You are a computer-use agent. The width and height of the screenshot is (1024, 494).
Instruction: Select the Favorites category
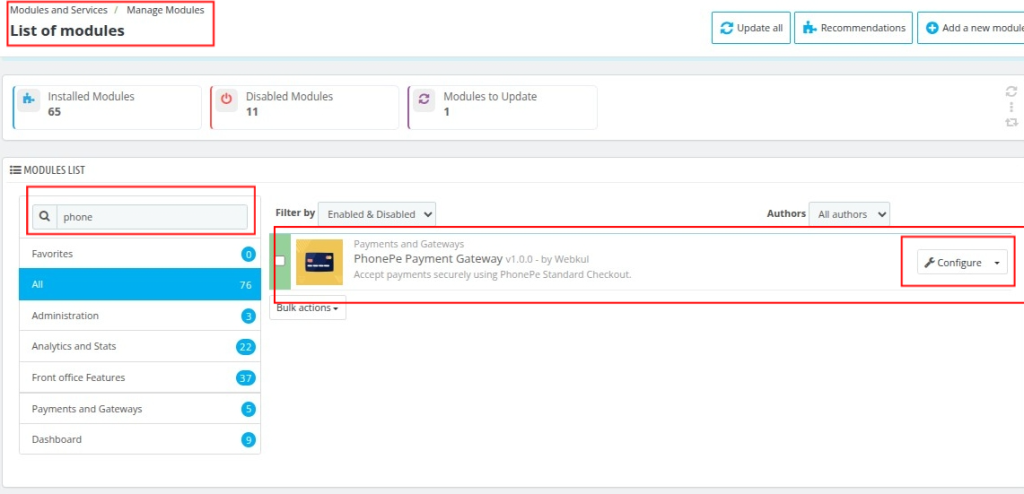click(140, 254)
